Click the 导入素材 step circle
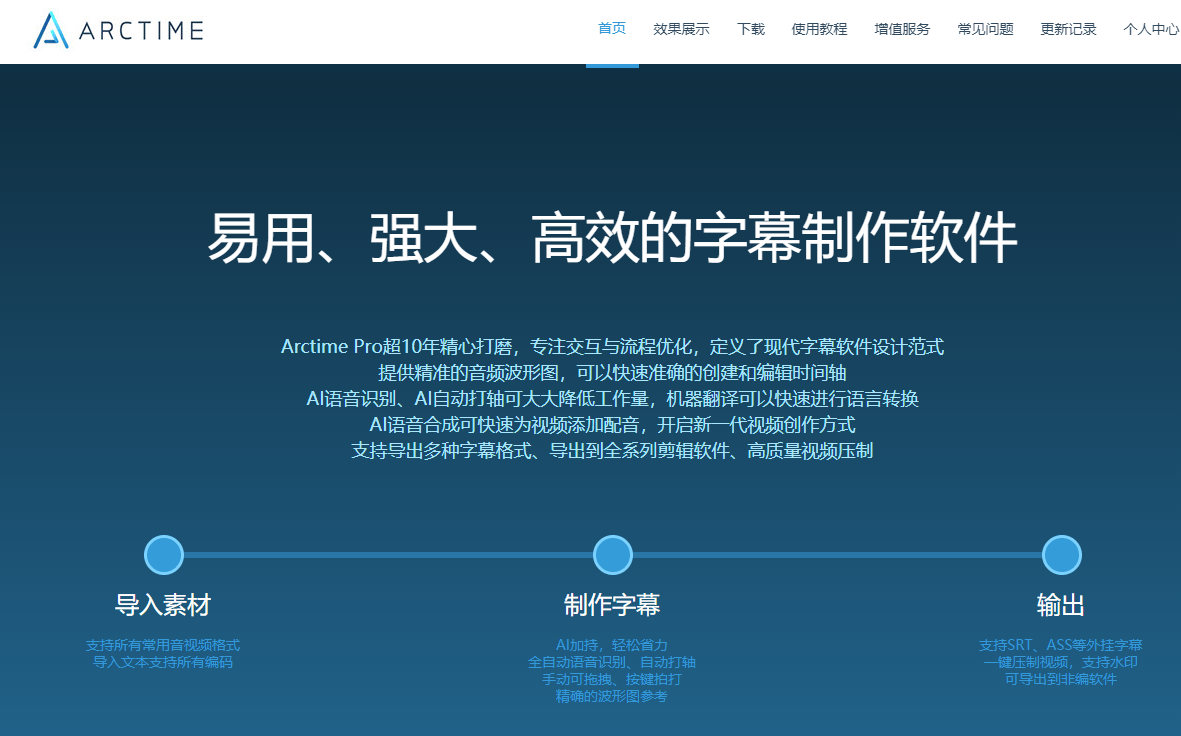 coord(163,555)
